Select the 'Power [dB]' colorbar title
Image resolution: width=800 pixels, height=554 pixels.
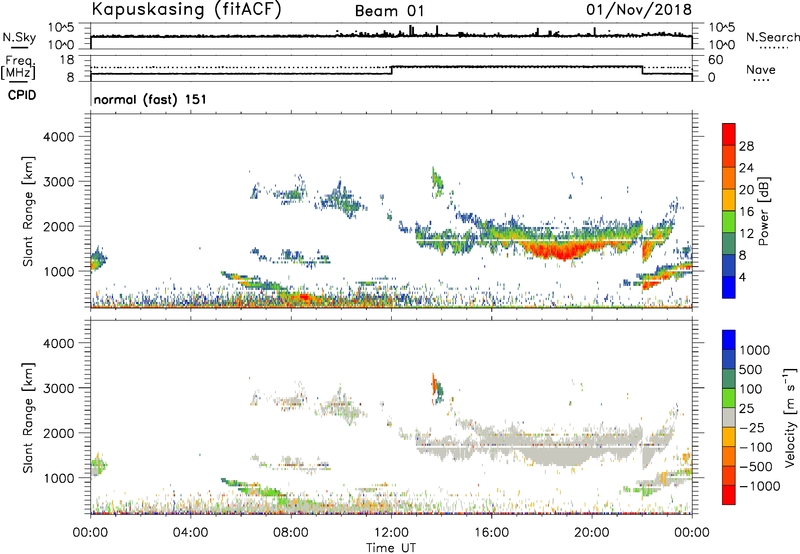763,211
